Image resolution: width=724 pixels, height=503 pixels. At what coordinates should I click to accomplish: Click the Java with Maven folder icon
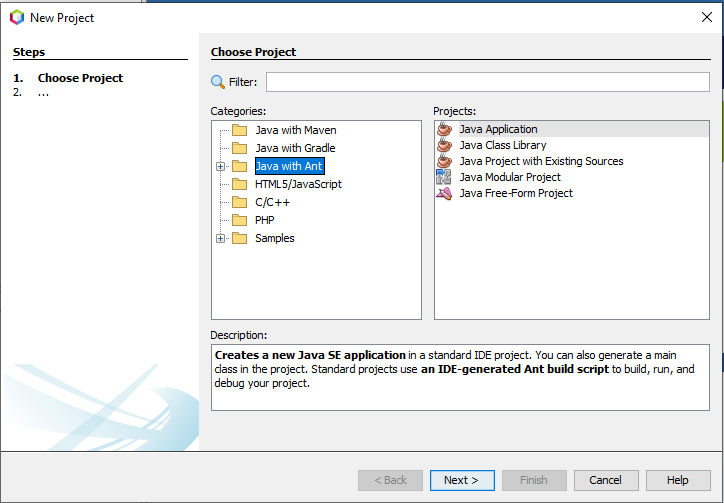click(239, 130)
